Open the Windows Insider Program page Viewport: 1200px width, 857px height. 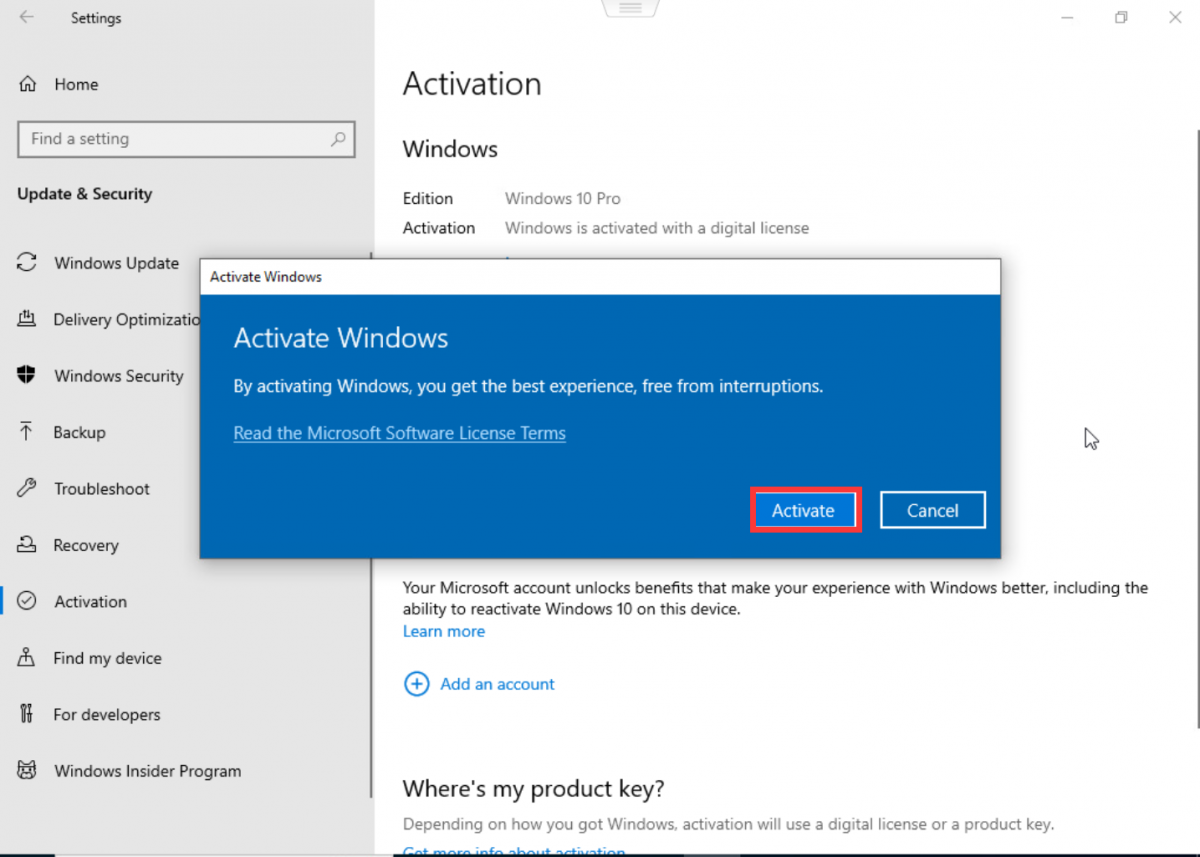click(x=148, y=771)
